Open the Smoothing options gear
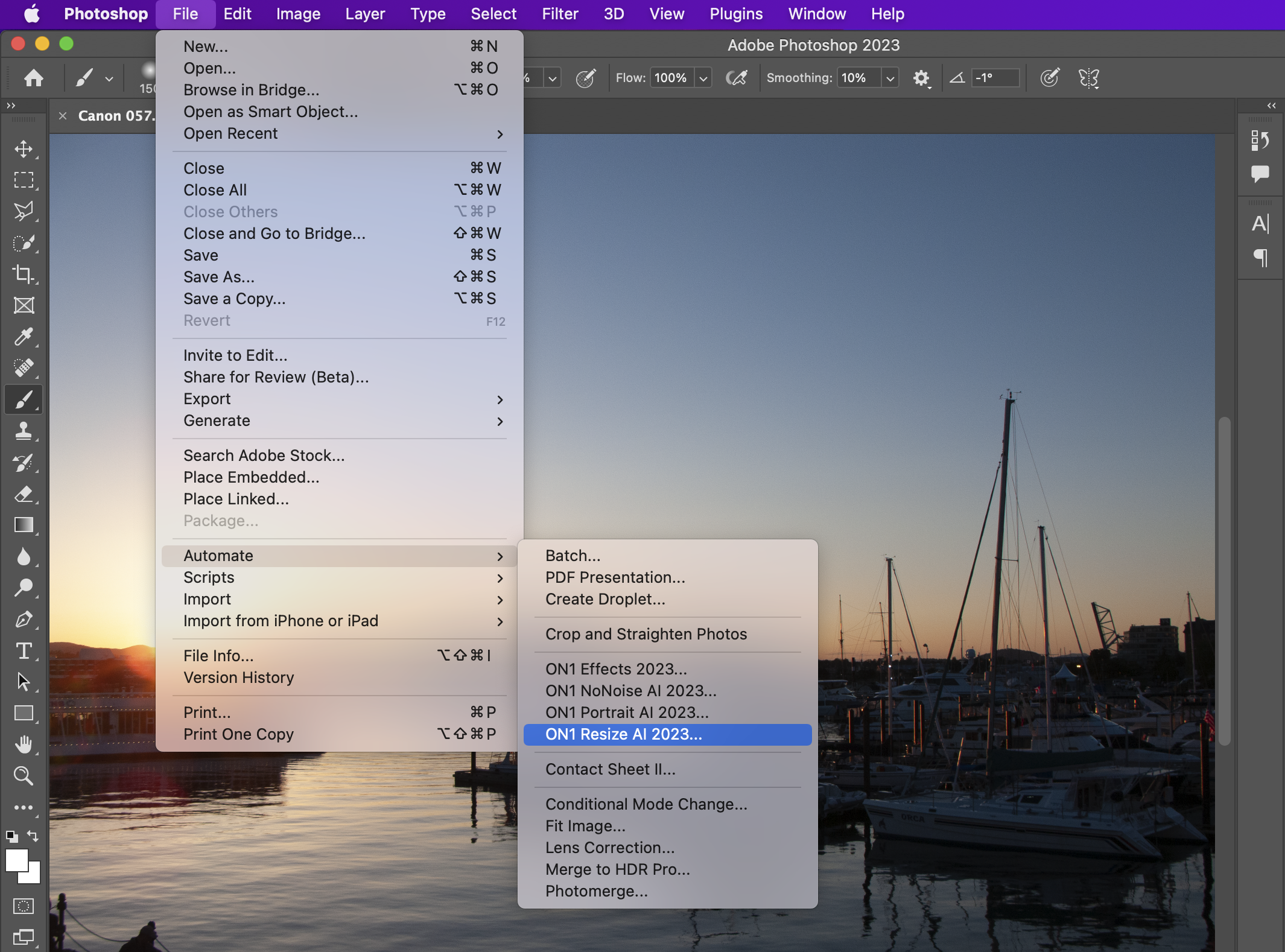The width and height of the screenshot is (1285, 952). pos(921,78)
